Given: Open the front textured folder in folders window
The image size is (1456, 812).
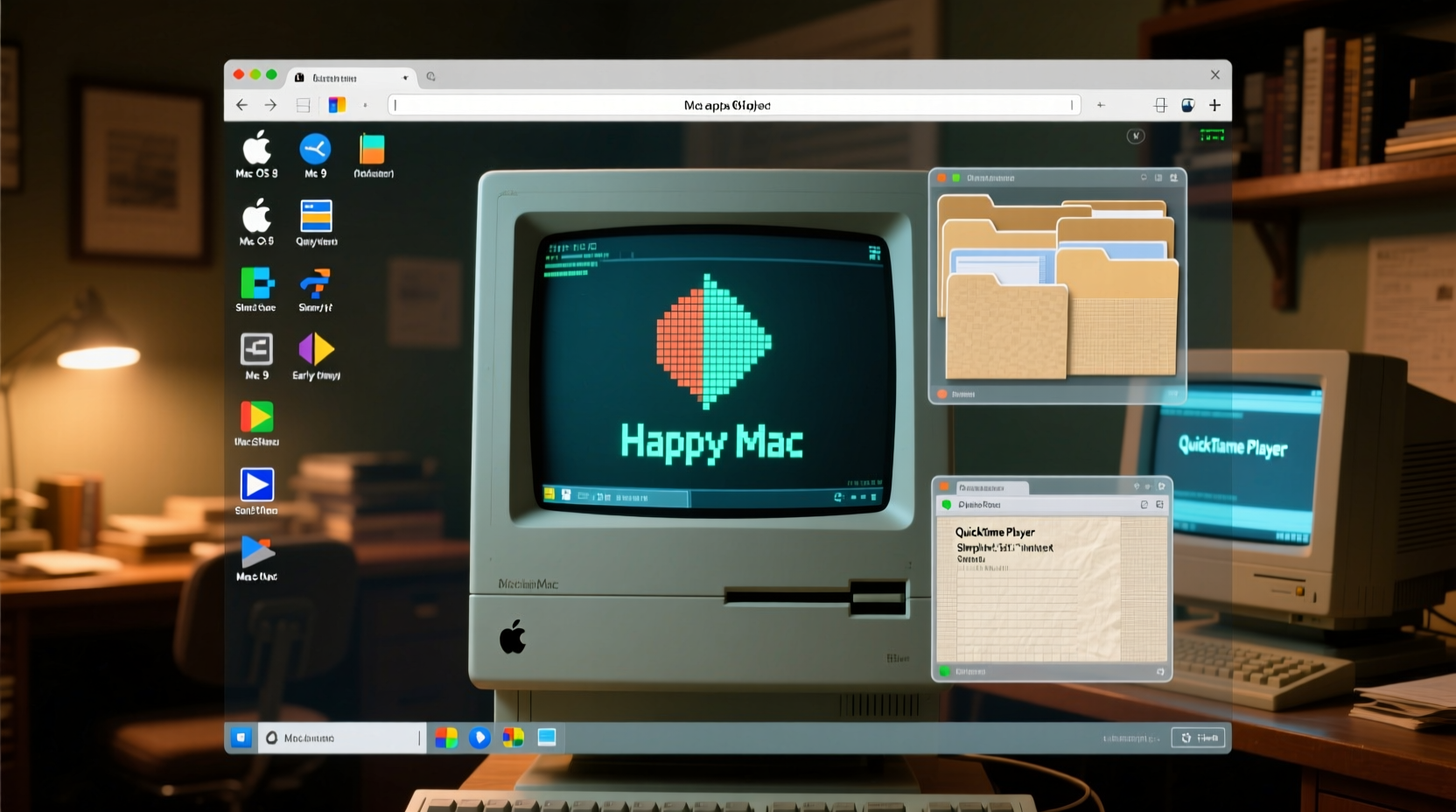Looking at the screenshot, I should tap(1006, 325).
